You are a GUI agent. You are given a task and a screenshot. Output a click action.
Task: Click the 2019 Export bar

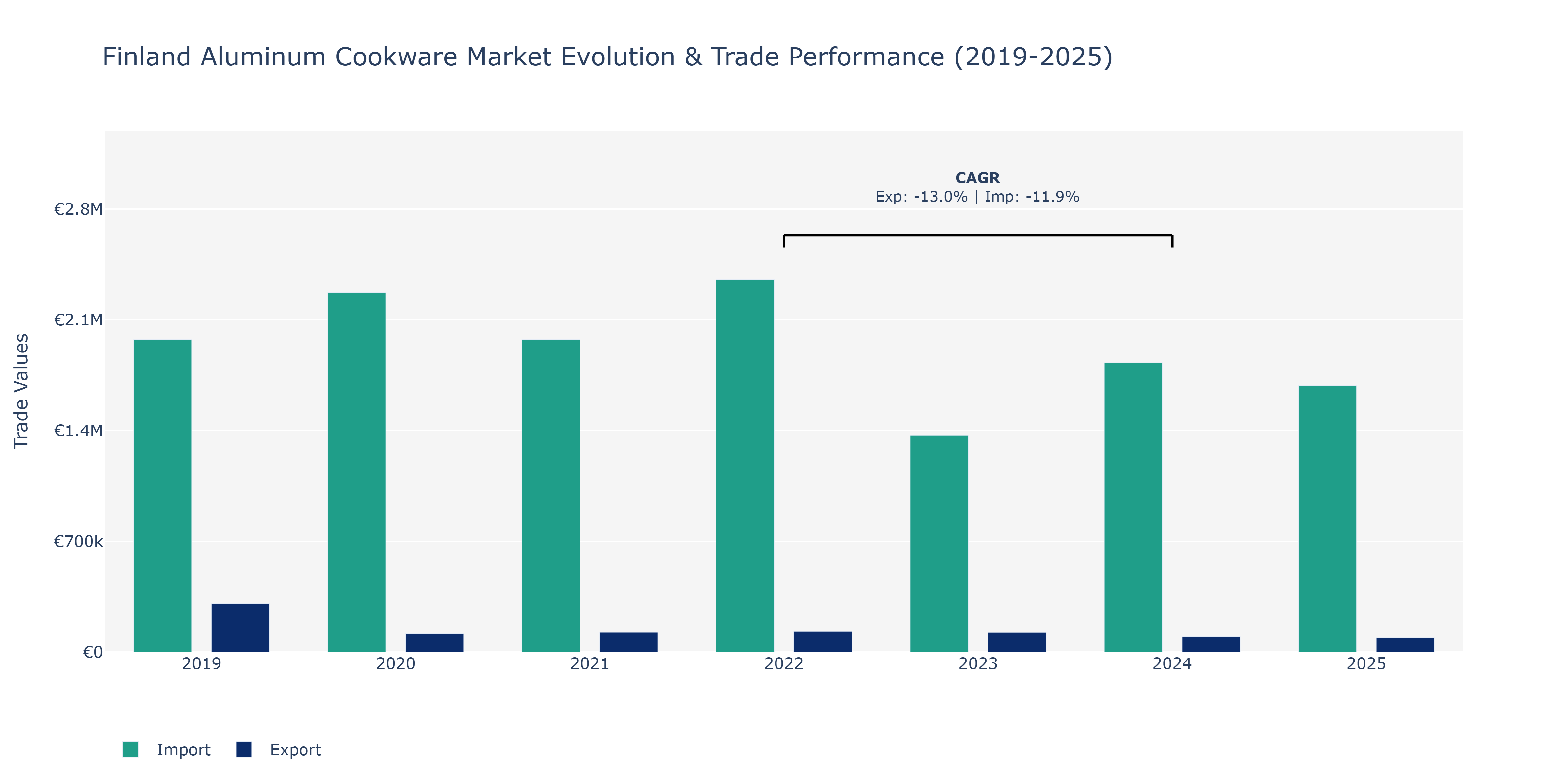(240, 628)
